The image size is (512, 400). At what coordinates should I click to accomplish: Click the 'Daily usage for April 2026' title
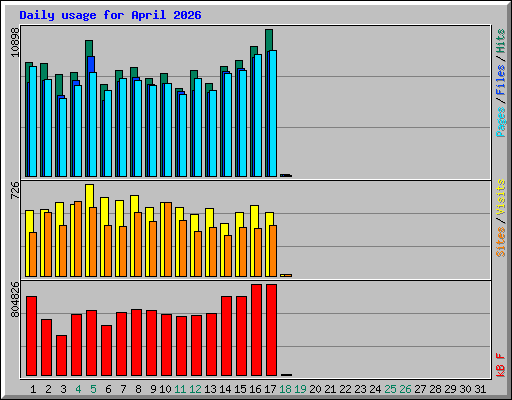click(110, 15)
